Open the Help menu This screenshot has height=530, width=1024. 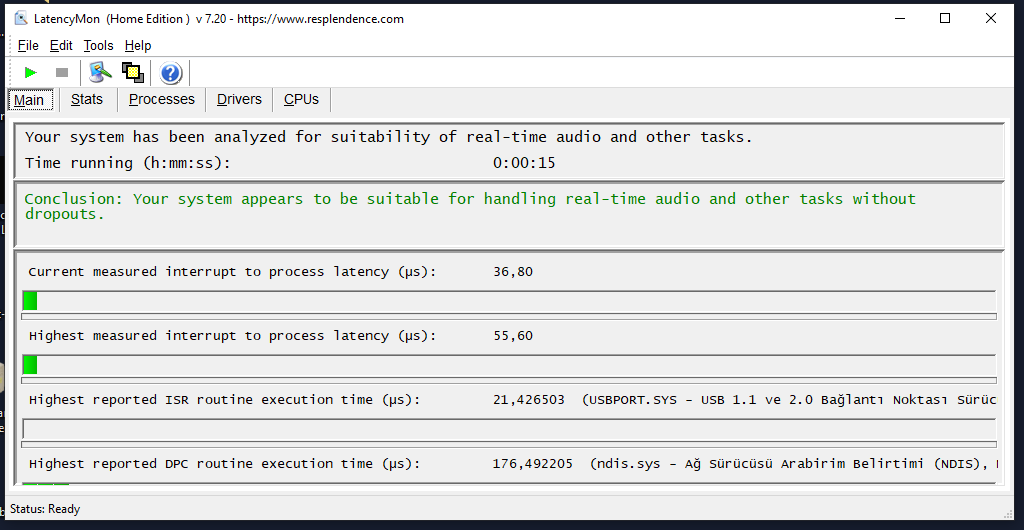138,45
